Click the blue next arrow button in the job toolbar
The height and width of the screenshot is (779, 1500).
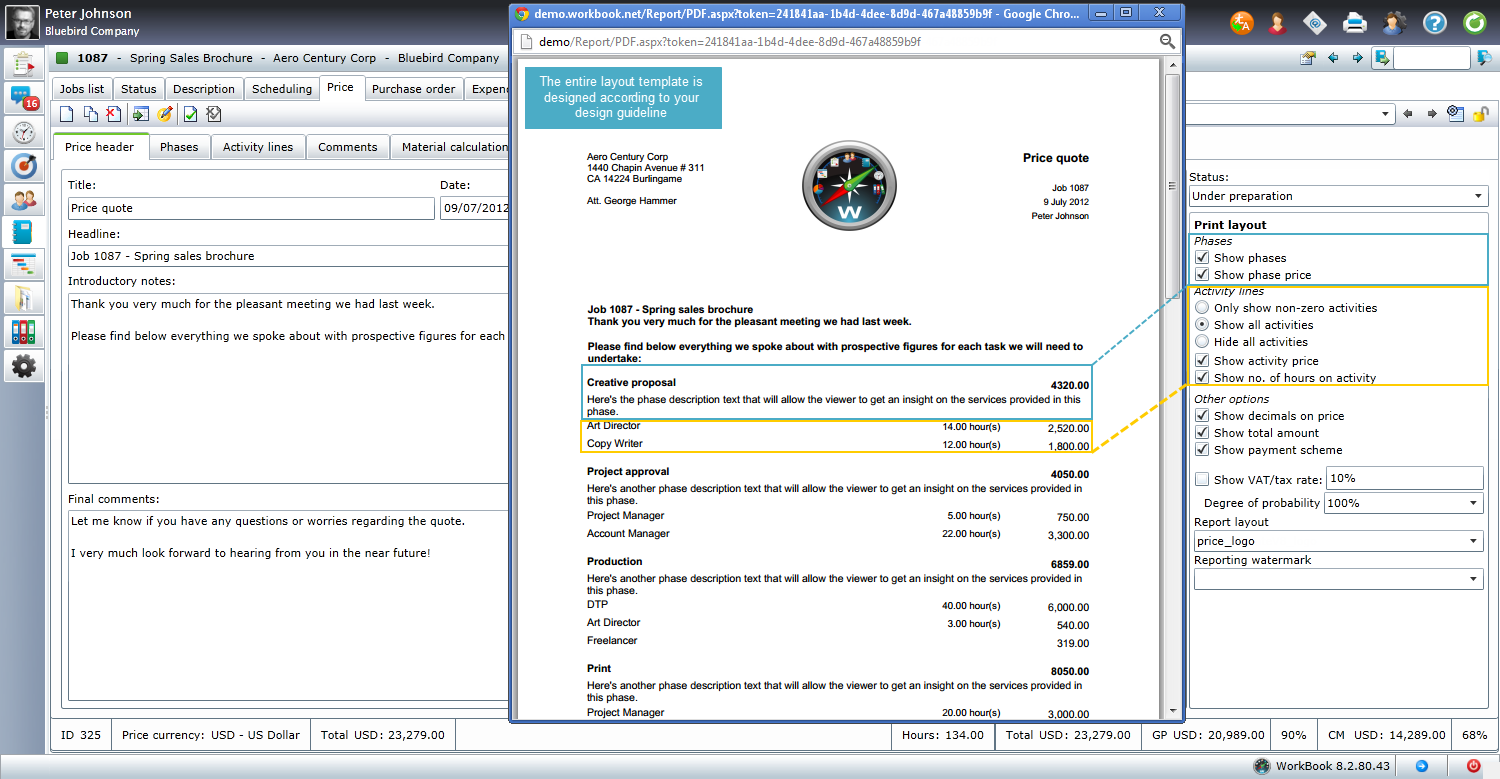1357,58
